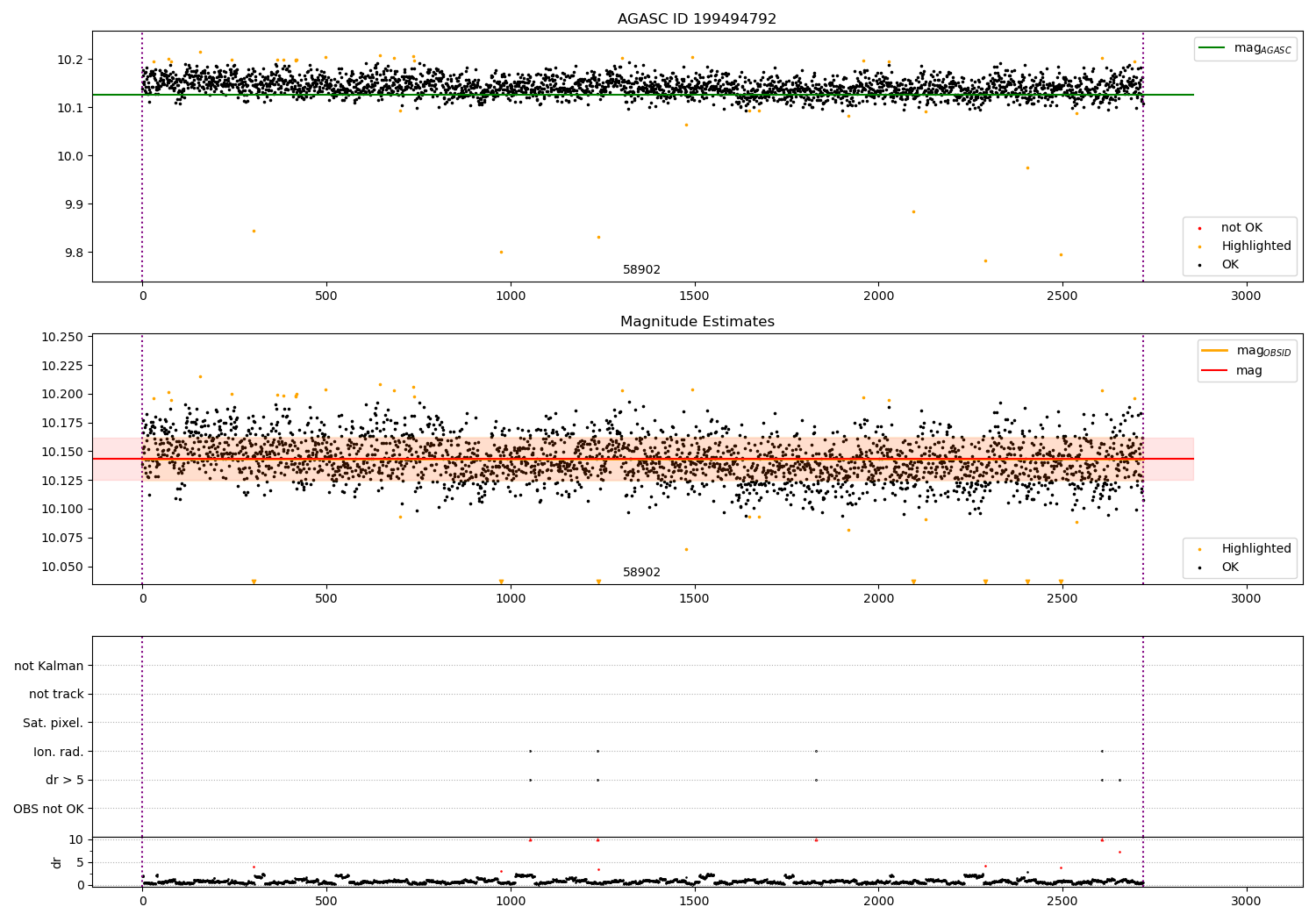Click "58902" in the Magnitude Estimates plot
This screenshot has width=1316, height=921.
click(641, 573)
